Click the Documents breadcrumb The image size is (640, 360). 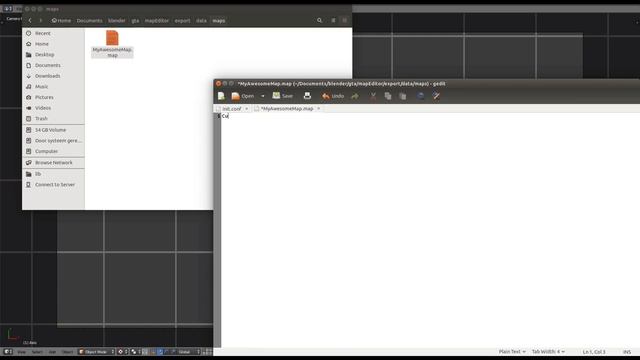[x=89, y=20]
